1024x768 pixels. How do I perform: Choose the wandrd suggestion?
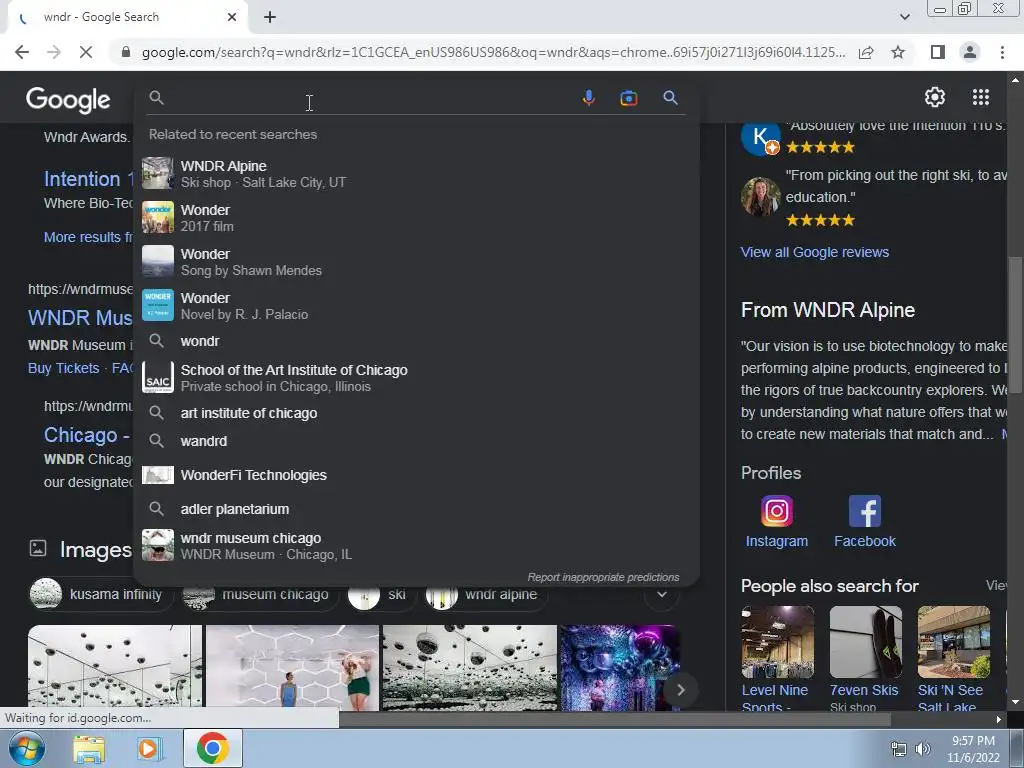[417, 441]
